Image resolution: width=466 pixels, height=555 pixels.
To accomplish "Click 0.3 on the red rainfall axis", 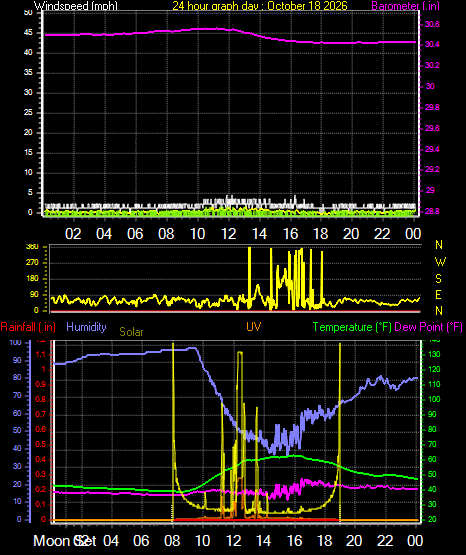I will tap(41, 475).
